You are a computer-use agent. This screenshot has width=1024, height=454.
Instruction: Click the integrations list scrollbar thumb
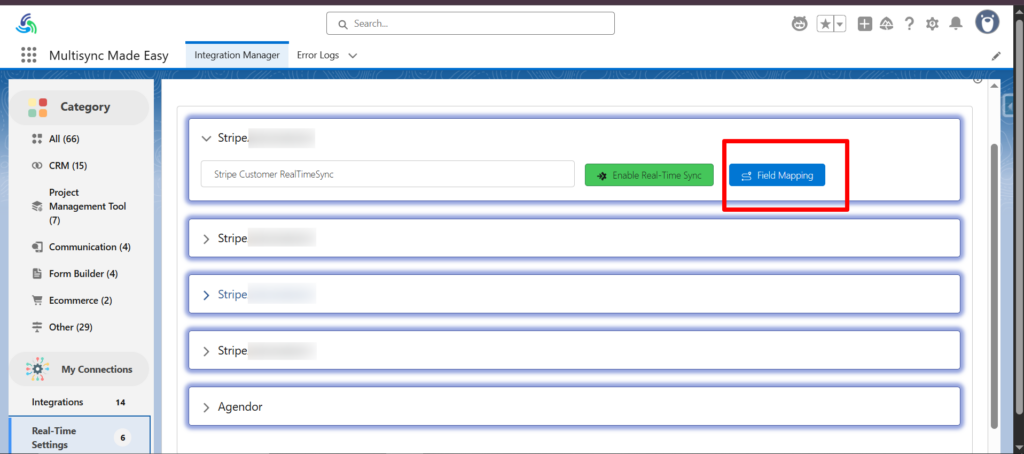pos(995,285)
